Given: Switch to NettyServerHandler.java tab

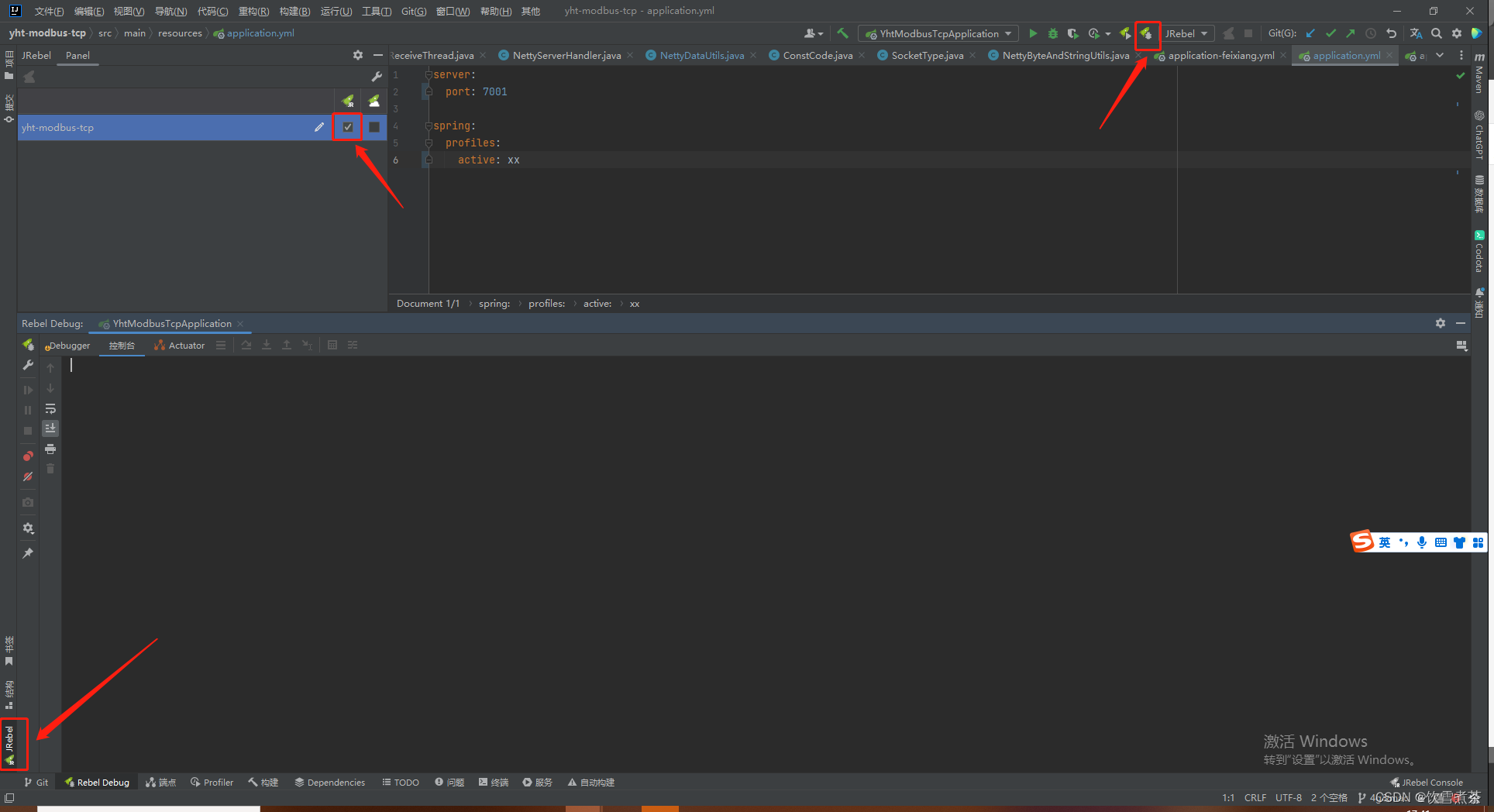Looking at the screenshot, I should (566, 55).
